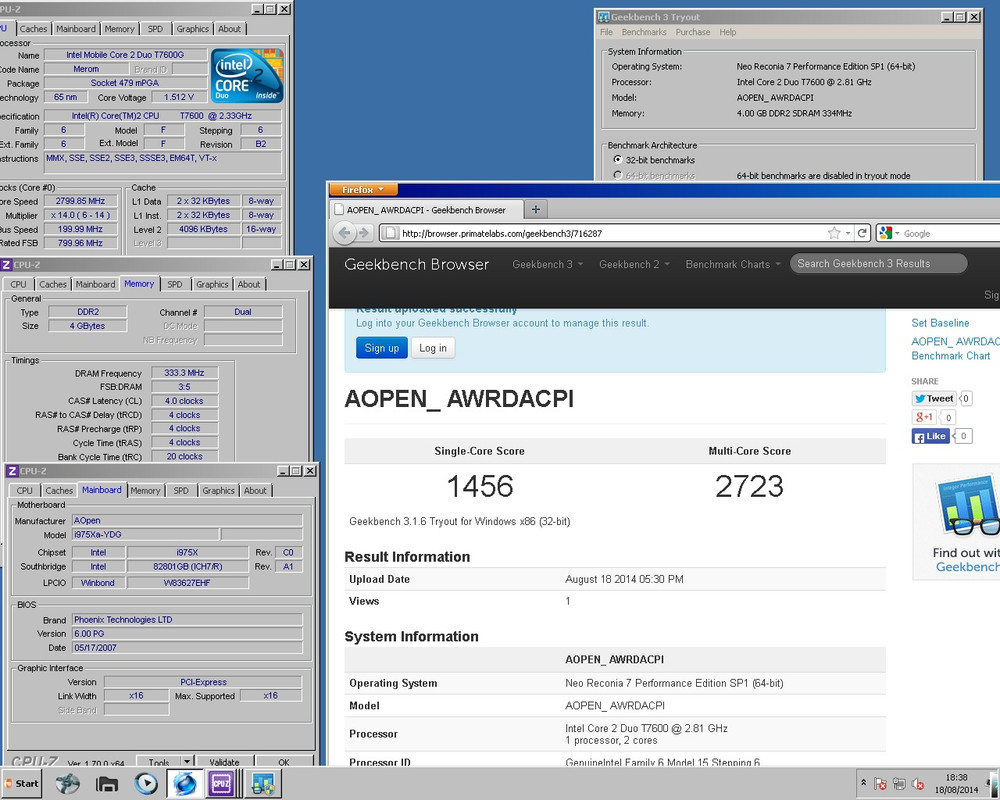Open the orange Firefox menu button
The width and height of the screenshot is (1000, 800).
[363, 189]
